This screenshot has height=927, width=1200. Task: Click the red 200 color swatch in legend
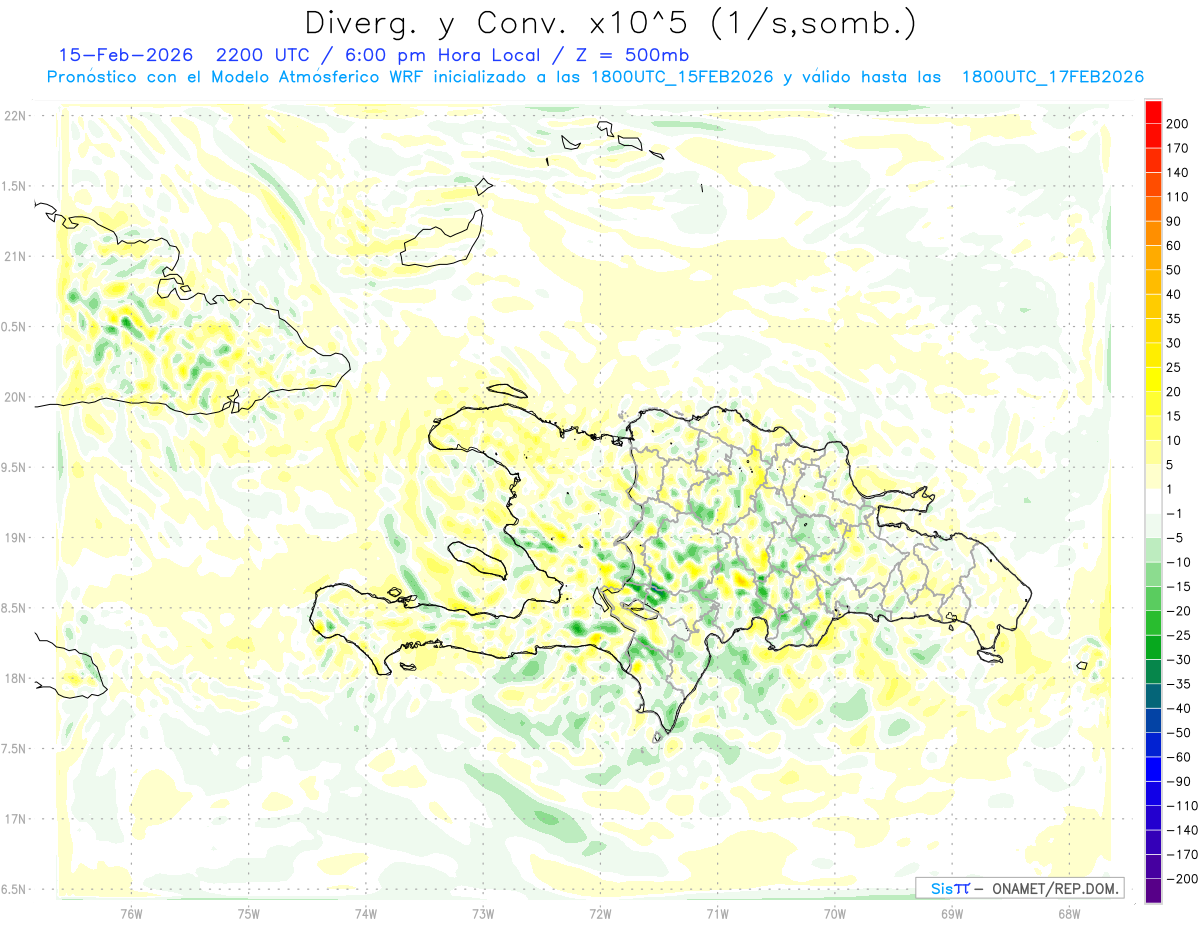(1153, 112)
